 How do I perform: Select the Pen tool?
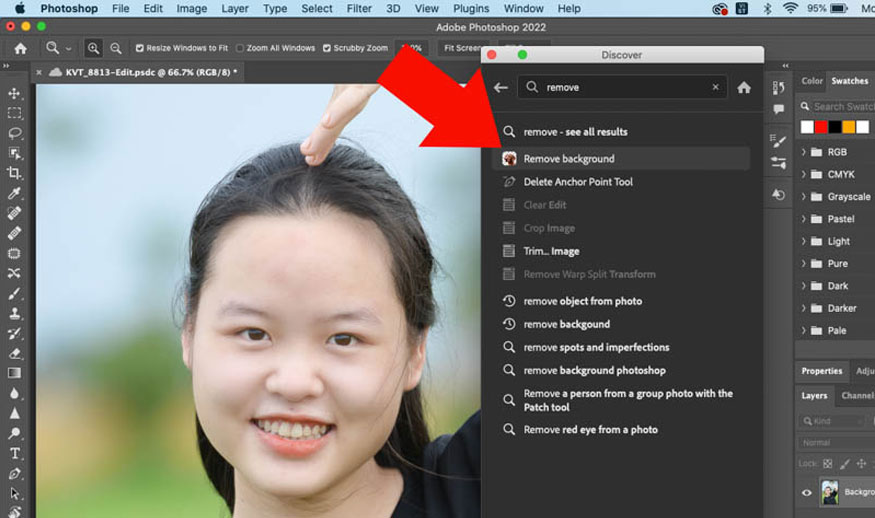click(x=15, y=473)
